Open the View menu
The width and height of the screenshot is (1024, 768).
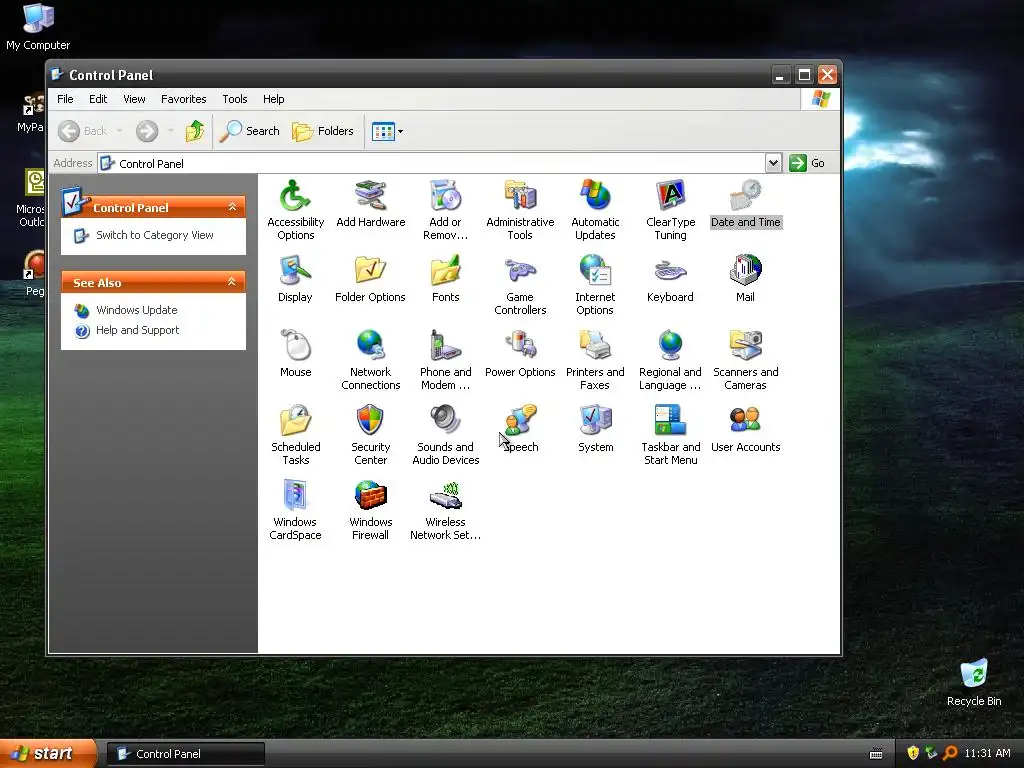coord(134,99)
